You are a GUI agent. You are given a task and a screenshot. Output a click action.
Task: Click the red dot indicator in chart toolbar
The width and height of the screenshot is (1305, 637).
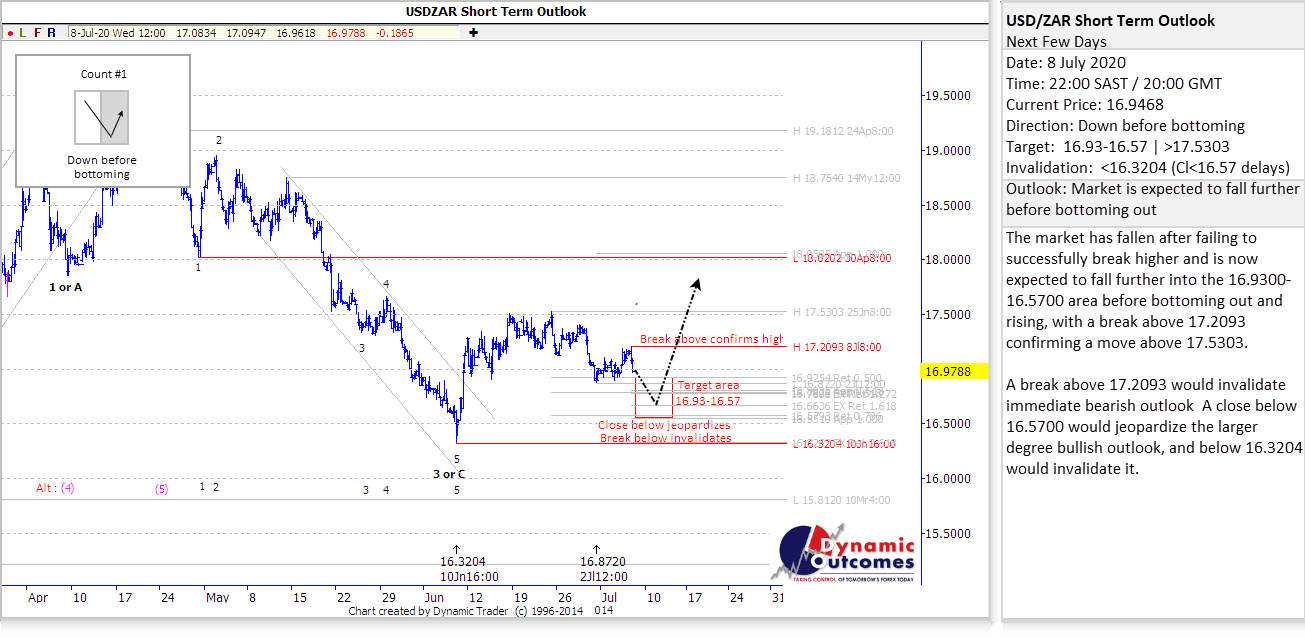tap(10, 32)
